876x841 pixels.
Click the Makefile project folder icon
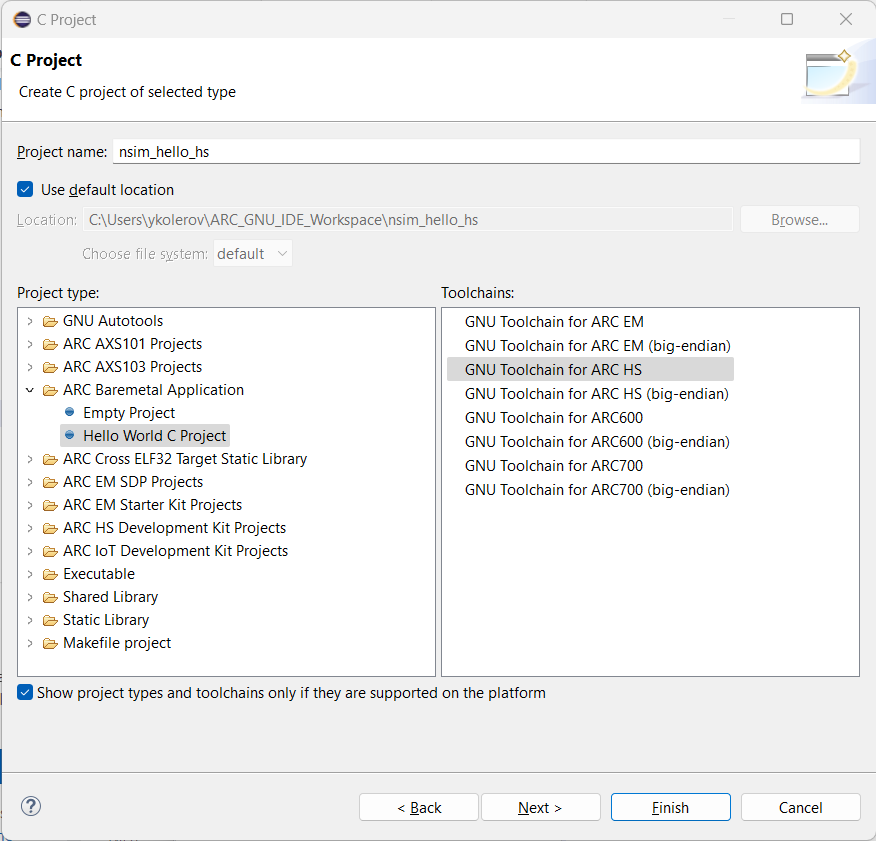pyautogui.click(x=50, y=643)
